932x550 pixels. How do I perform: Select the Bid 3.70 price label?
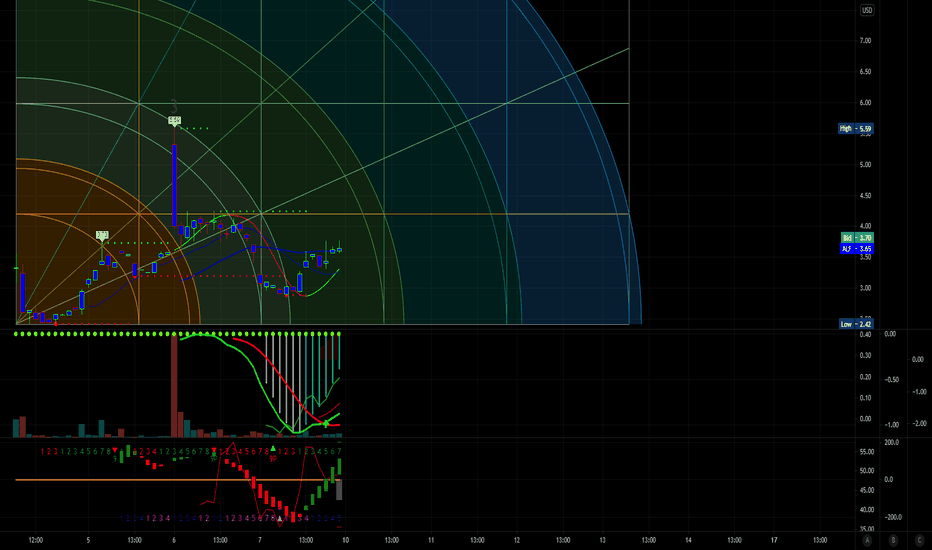tap(857, 237)
